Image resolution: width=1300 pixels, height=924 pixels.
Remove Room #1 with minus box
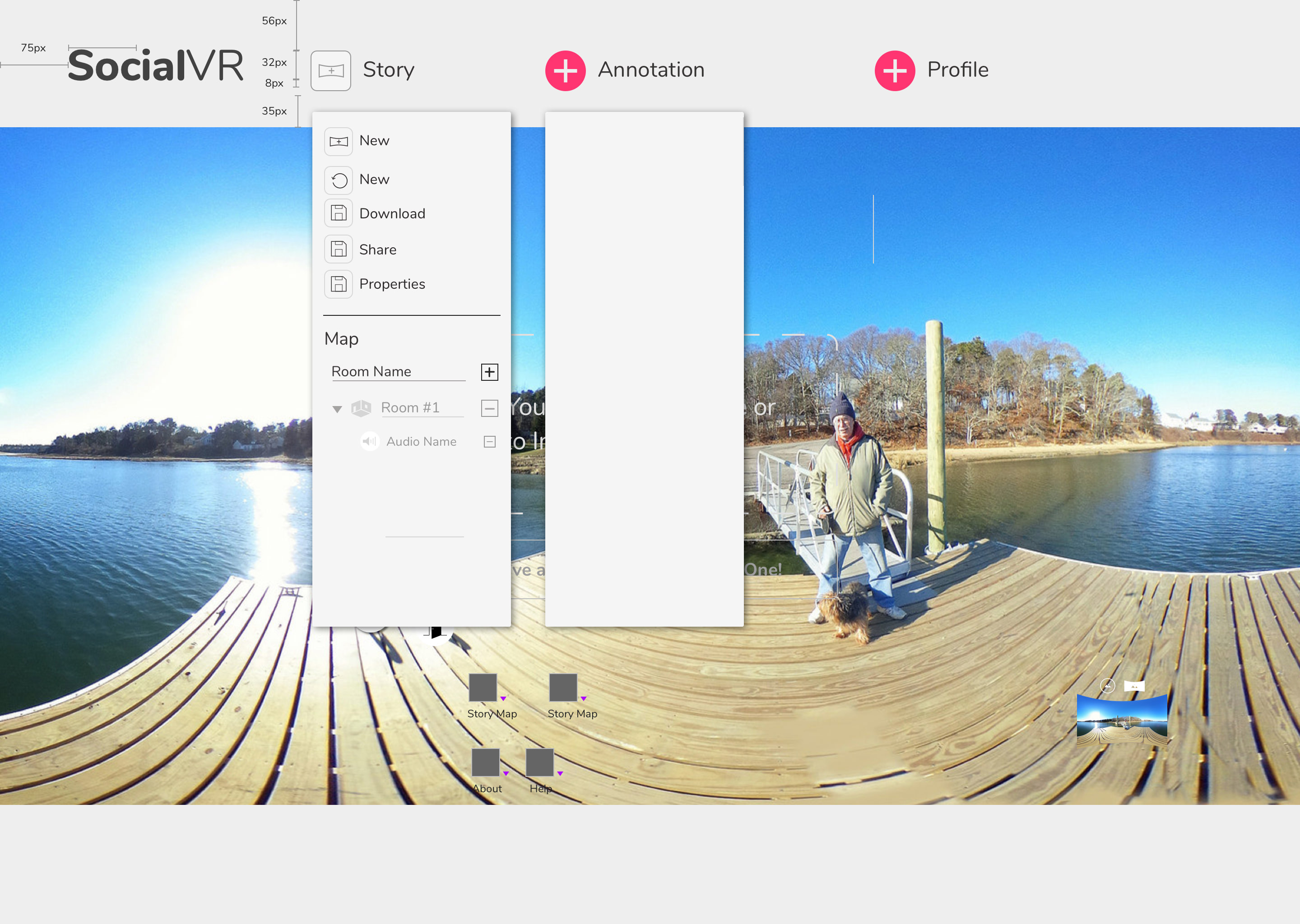[x=489, y=408]
